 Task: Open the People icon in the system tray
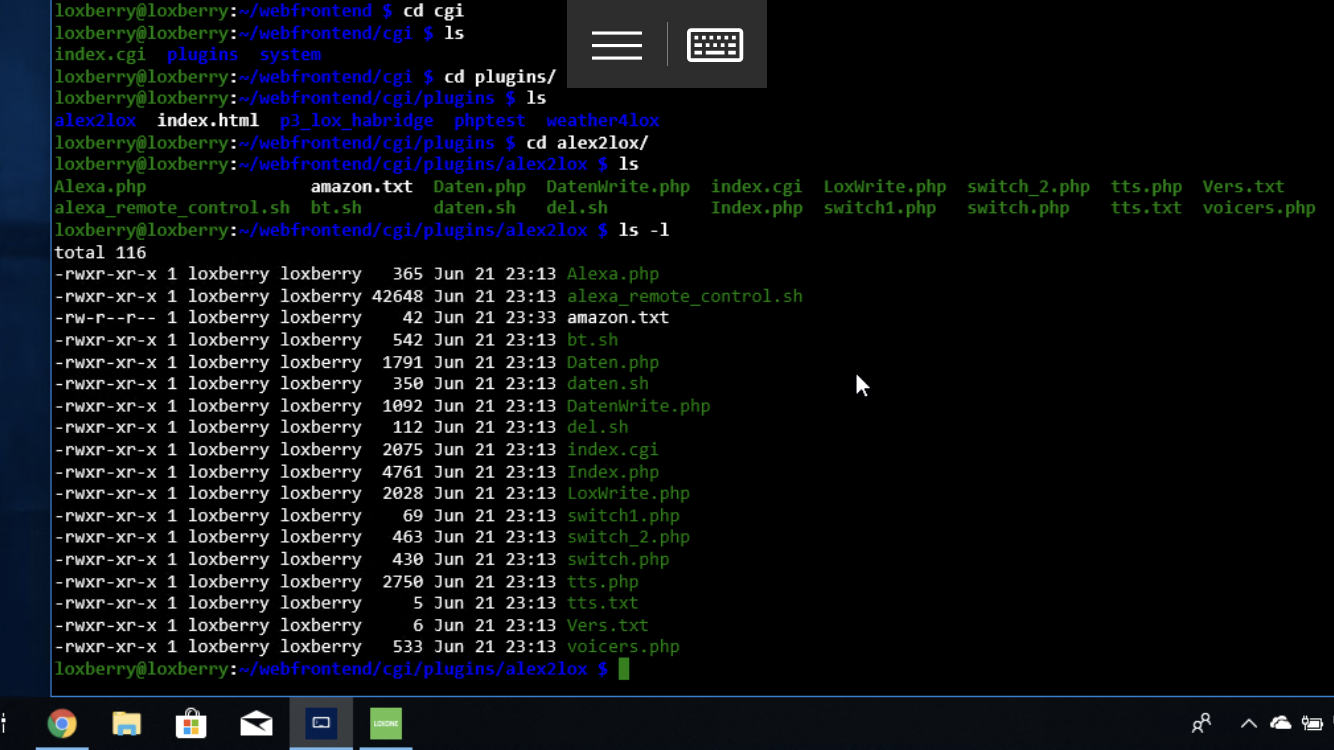coord(1201,723)
